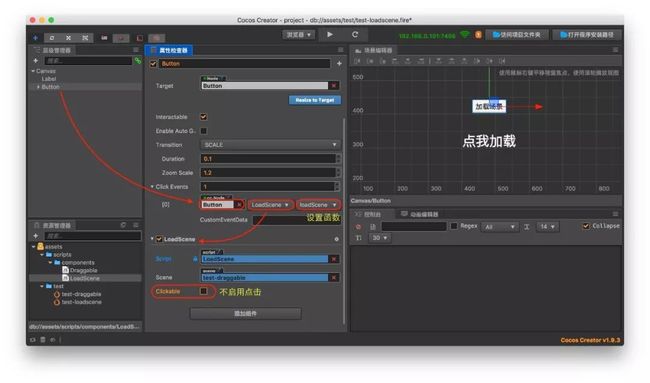The width and height of the screenshot is (650, 383).
Task: Collapse the LoadScene component section
Action: point(152,239)
